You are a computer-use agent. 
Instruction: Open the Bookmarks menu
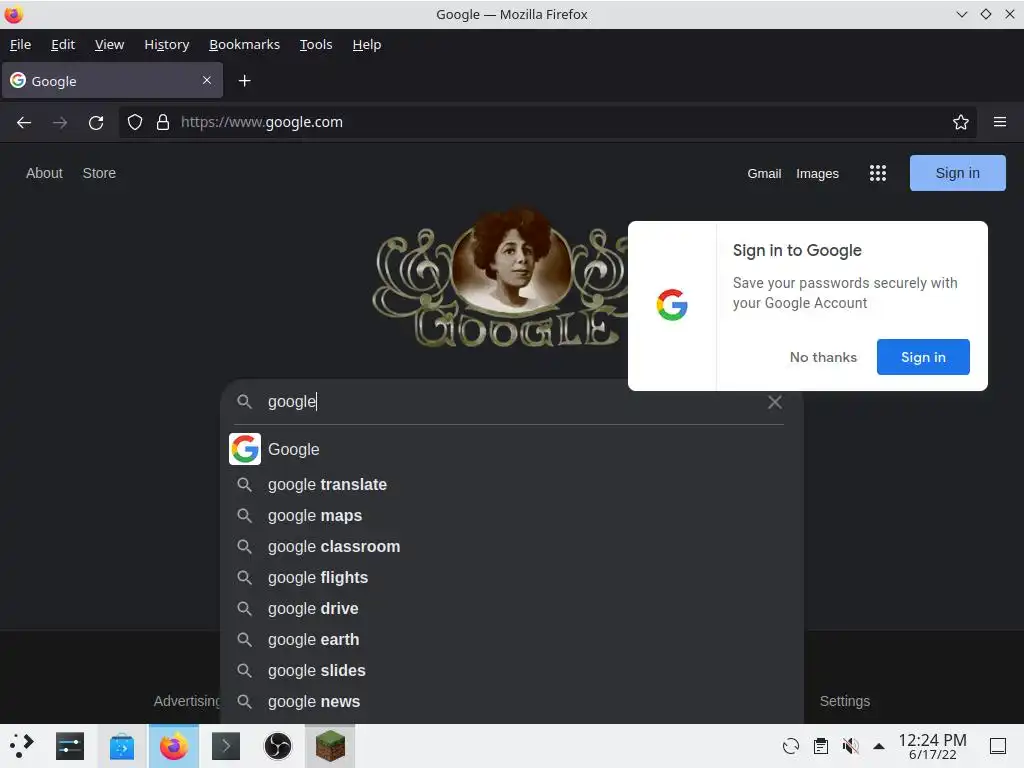click(x=244, y=44)
